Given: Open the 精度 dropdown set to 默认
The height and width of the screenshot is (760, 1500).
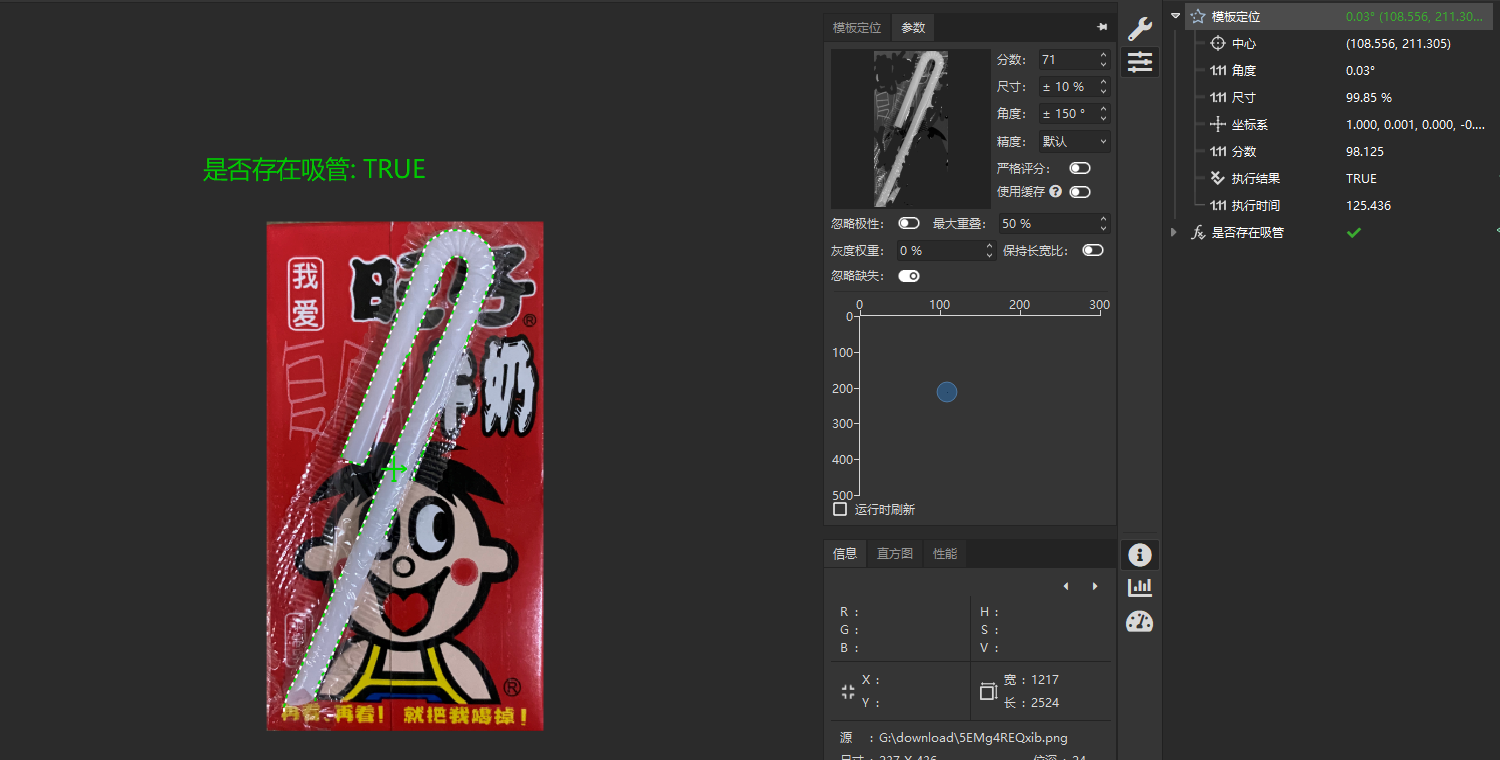Looking at the screenshot, I should (x=1074, y=141).
